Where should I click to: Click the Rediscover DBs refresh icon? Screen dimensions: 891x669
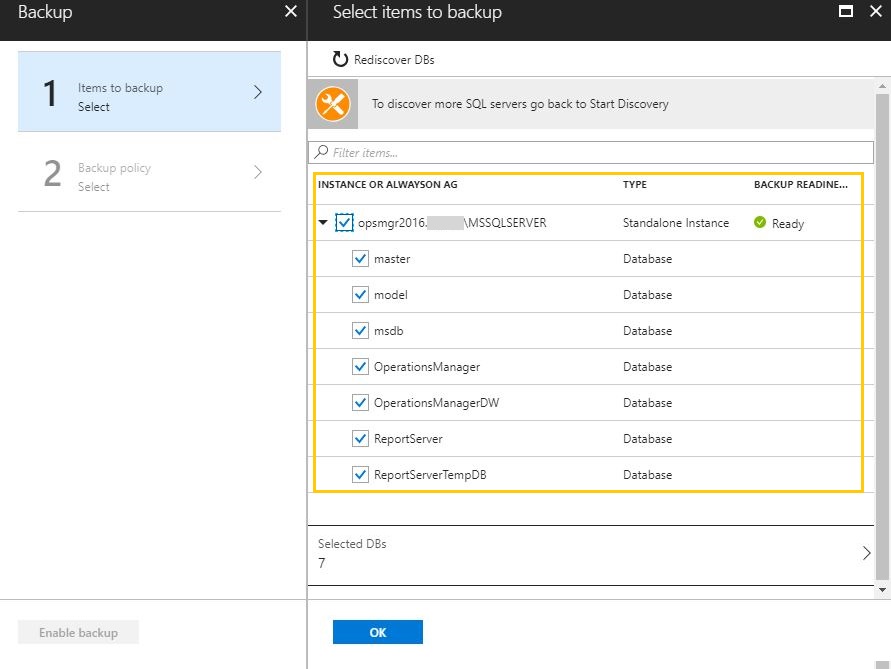click(x=340, y=59)
